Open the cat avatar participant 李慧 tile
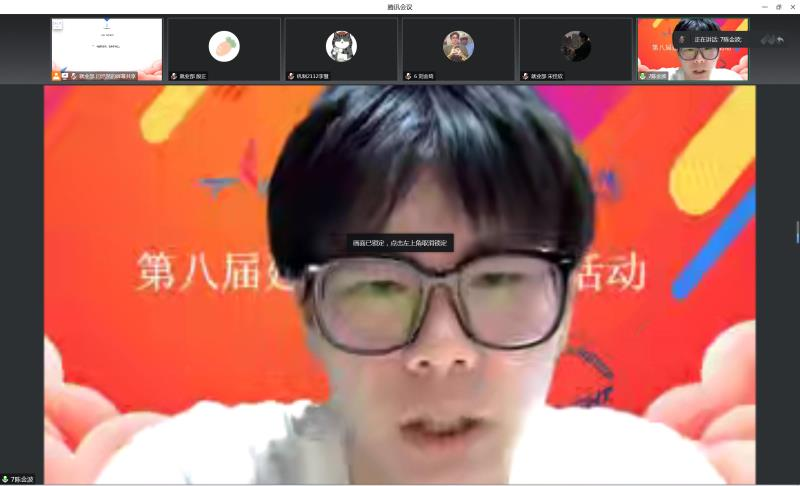 point(341,46)
